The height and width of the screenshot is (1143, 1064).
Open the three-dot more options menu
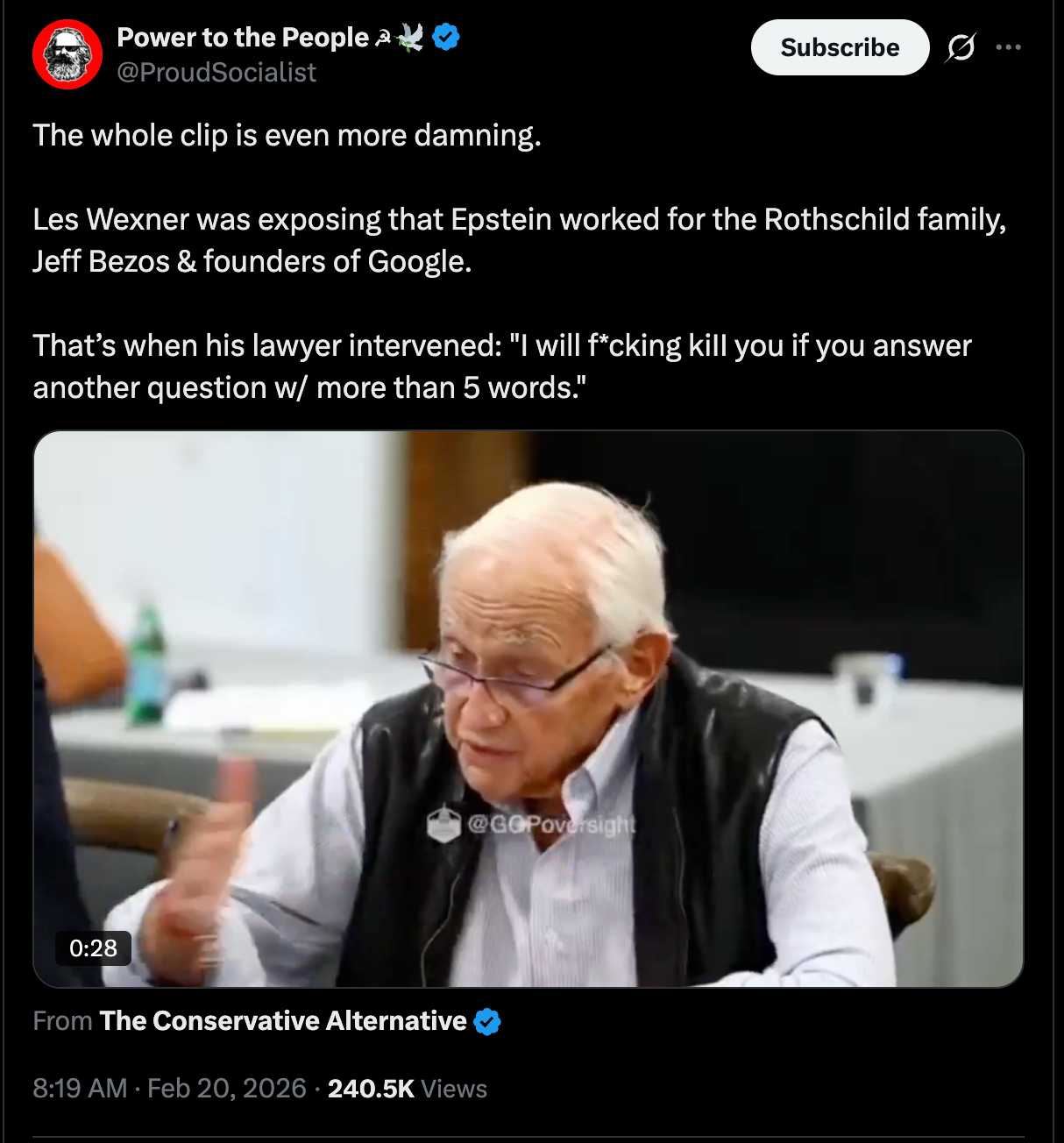(x=1009, y=47)
